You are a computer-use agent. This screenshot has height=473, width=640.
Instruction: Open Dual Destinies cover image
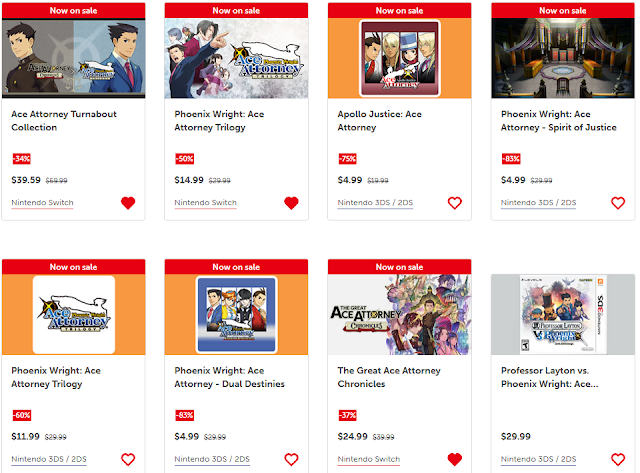236,314
